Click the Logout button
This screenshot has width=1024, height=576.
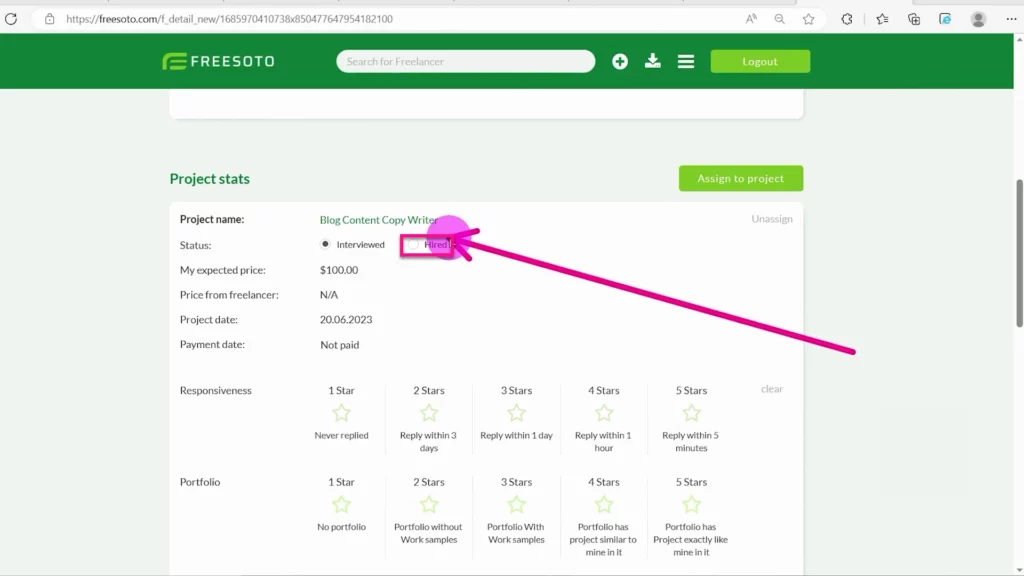pyautogui.click(x=760, y=61)
